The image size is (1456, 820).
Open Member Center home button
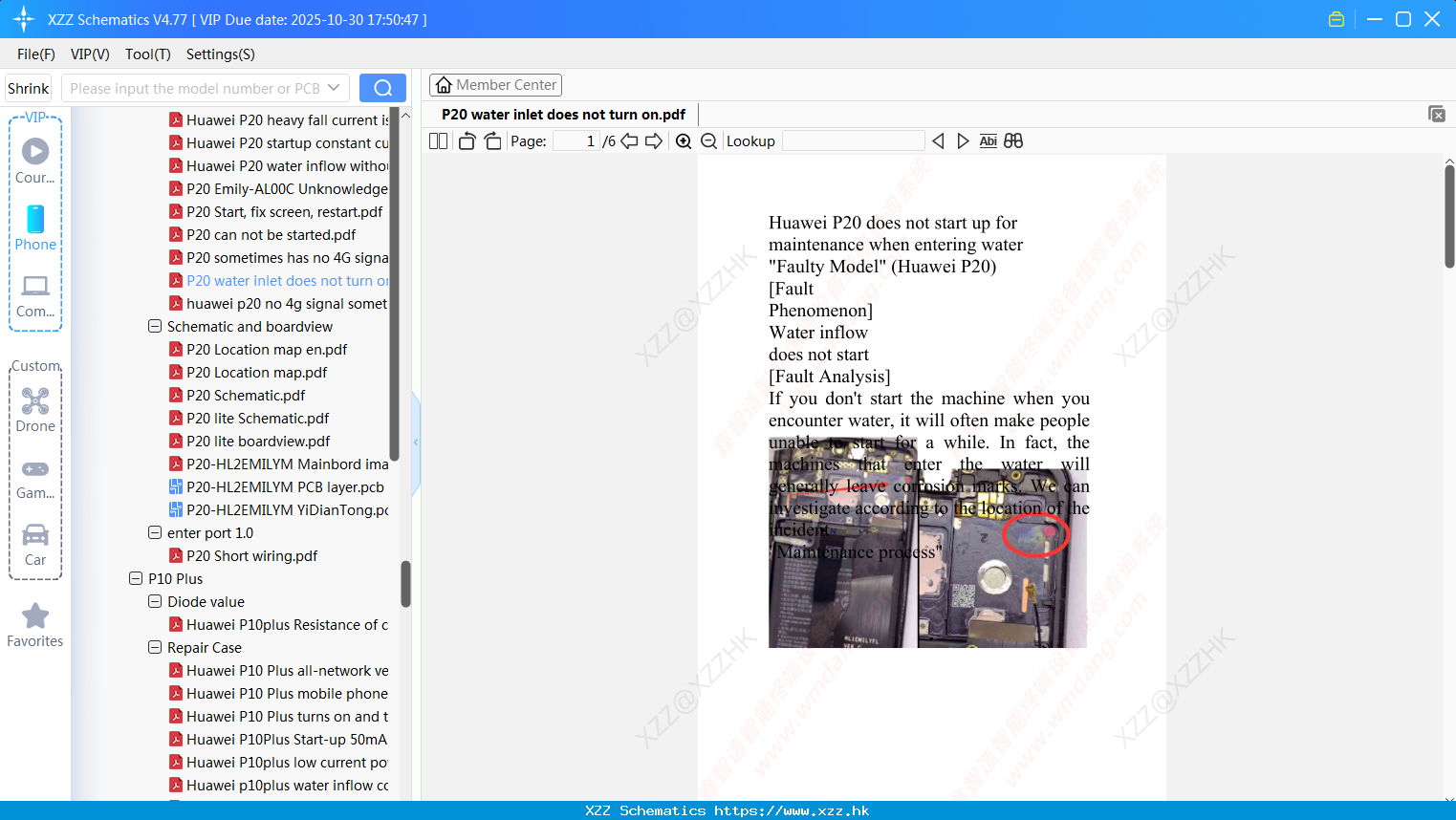click(495, 85)
